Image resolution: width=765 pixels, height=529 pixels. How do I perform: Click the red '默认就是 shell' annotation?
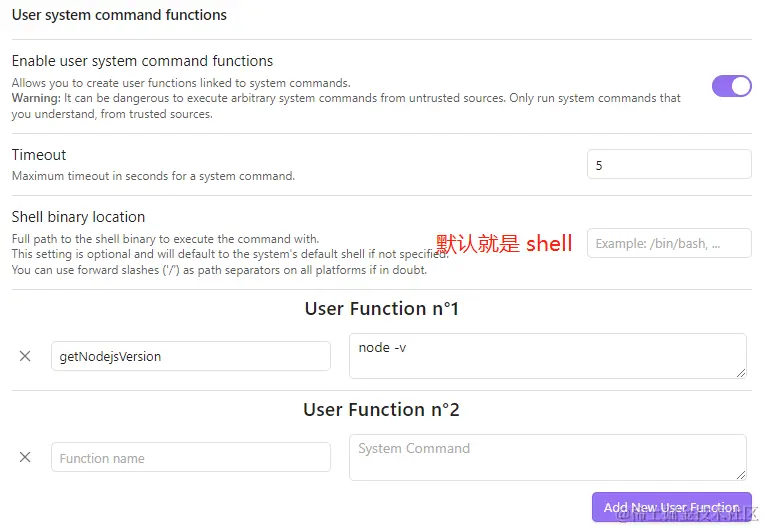click(x=504, y=243)
